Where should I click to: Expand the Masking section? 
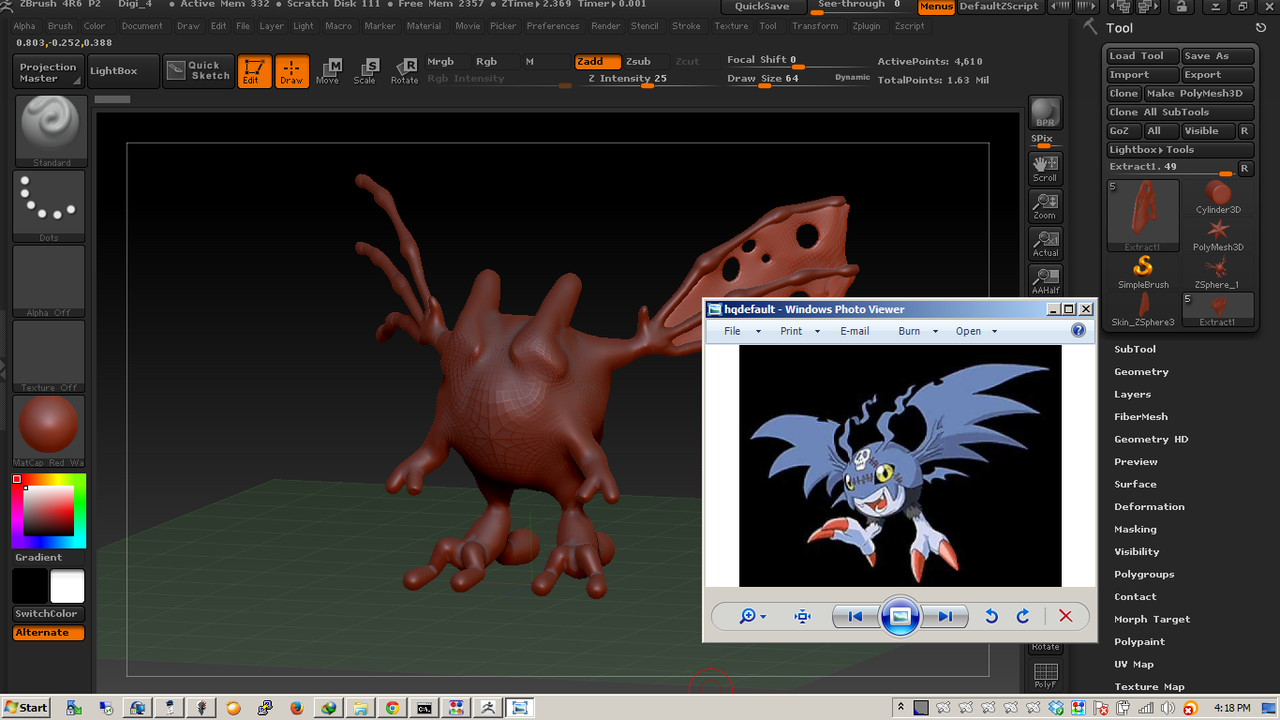coord(1135,529)
